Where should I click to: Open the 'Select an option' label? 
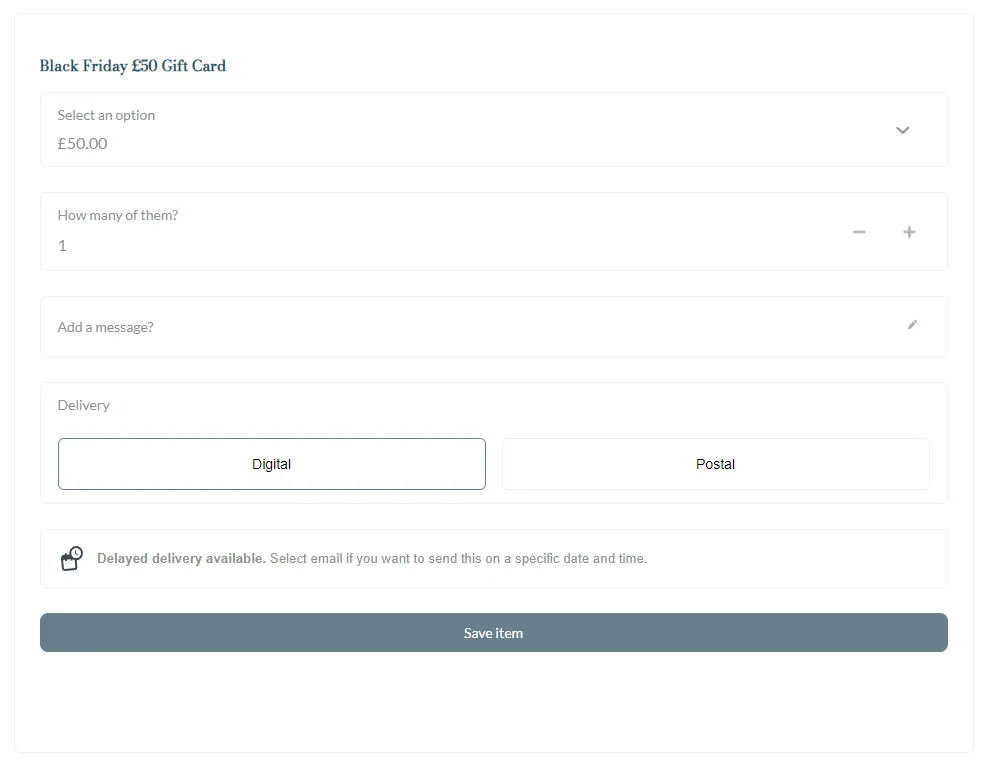click(106, 115)
